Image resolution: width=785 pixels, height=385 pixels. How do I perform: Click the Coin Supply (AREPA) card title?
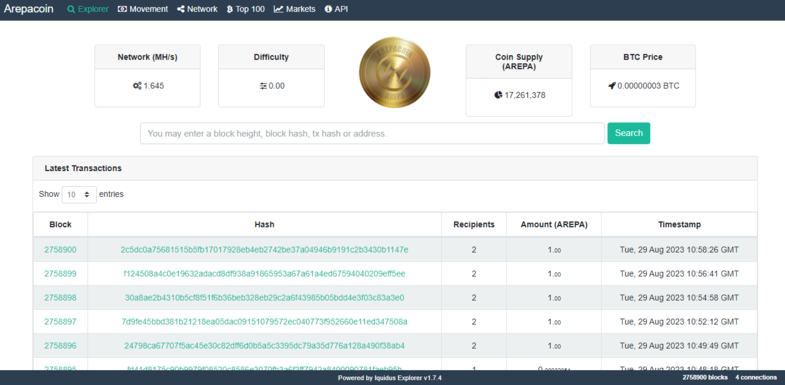coord(519,62)
